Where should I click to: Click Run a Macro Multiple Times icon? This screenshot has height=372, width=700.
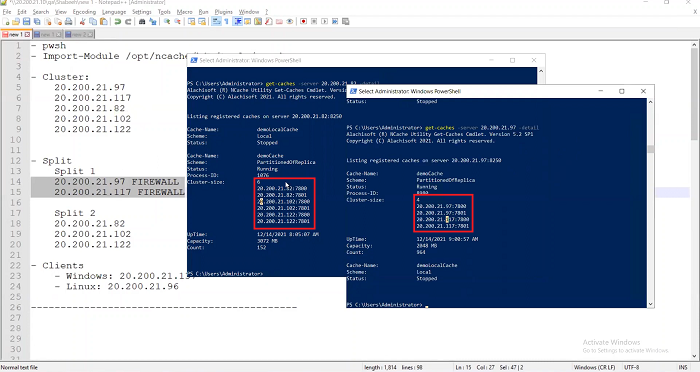pyautogui.click(x=335, y=21)
